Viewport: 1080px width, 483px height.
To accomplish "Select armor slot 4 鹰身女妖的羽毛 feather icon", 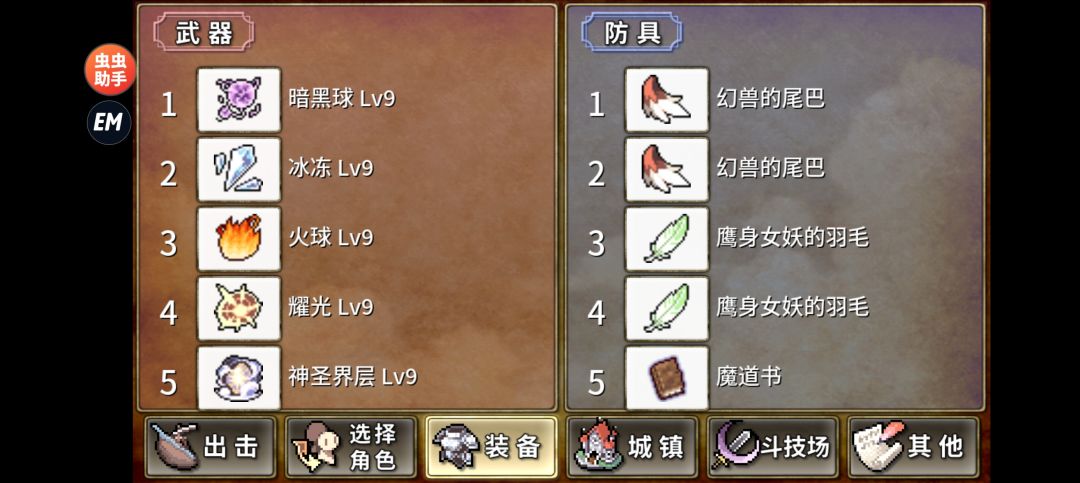I will pyautogui.click(x=667, y=309).
